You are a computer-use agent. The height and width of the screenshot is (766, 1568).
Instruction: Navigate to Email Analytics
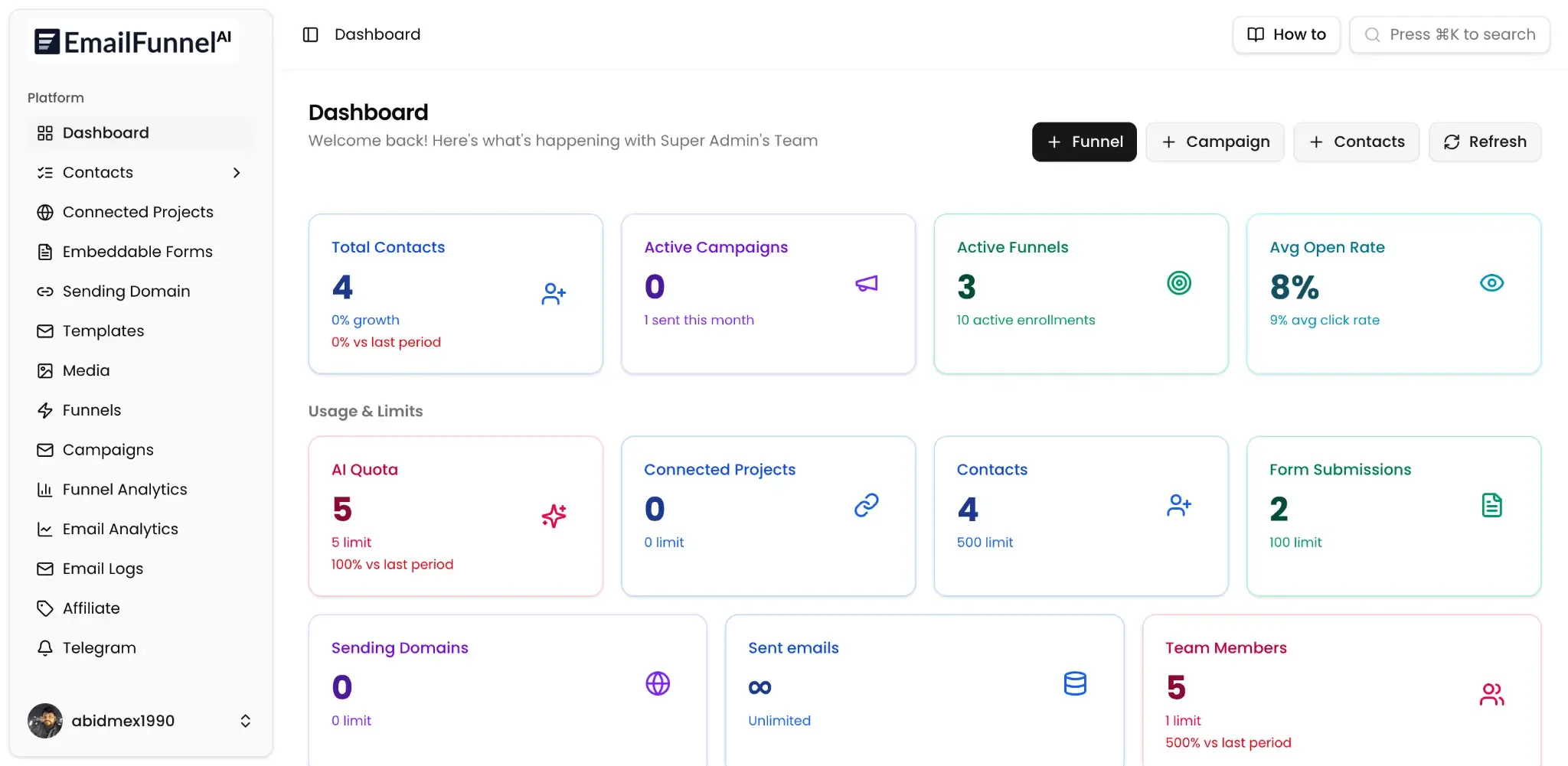140,530
